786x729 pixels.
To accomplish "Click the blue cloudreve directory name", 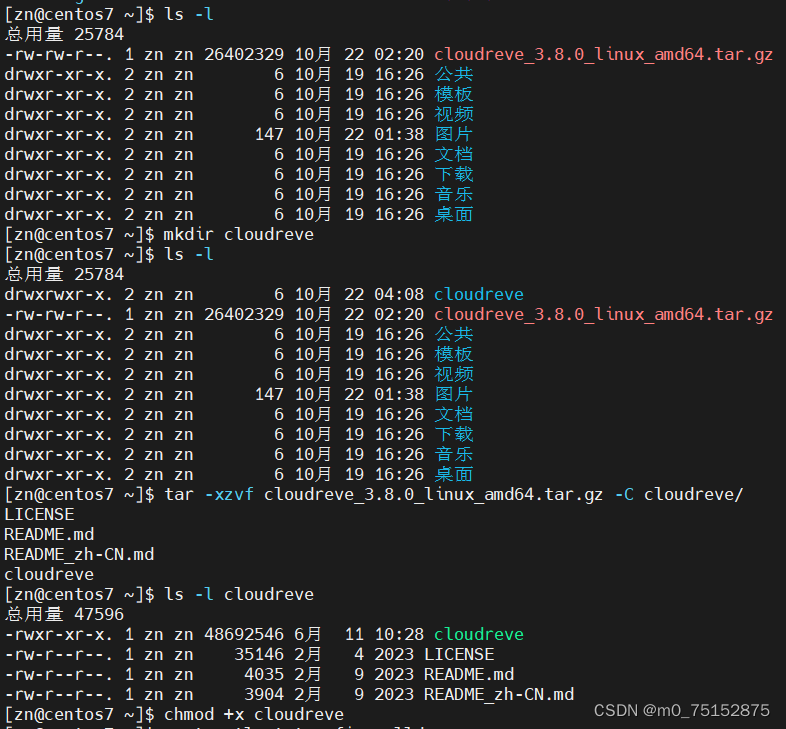I will point(479,295).
